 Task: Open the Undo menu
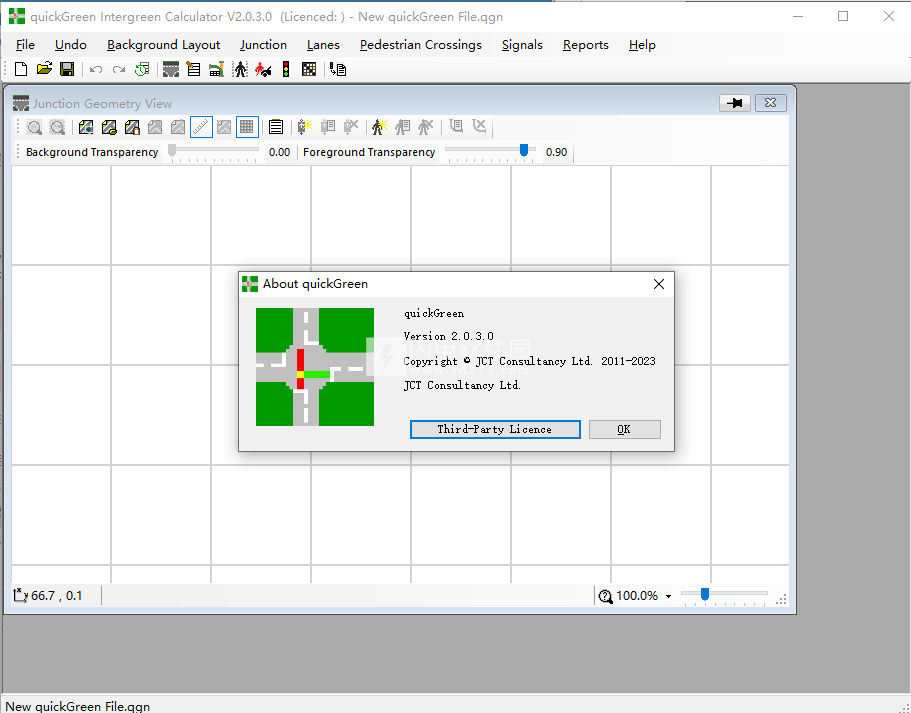tap(71, 45)
